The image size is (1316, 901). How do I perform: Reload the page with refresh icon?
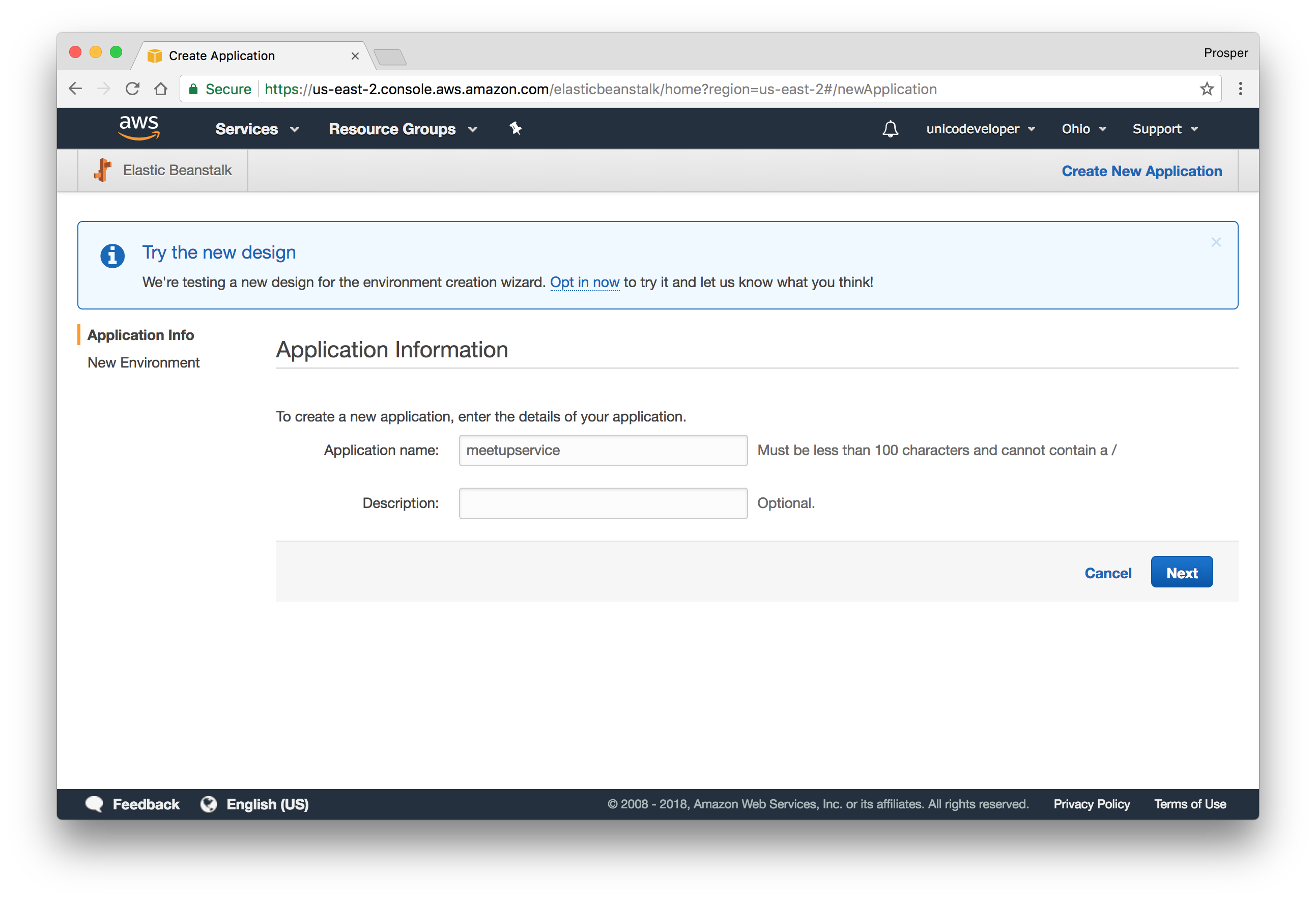132,89
